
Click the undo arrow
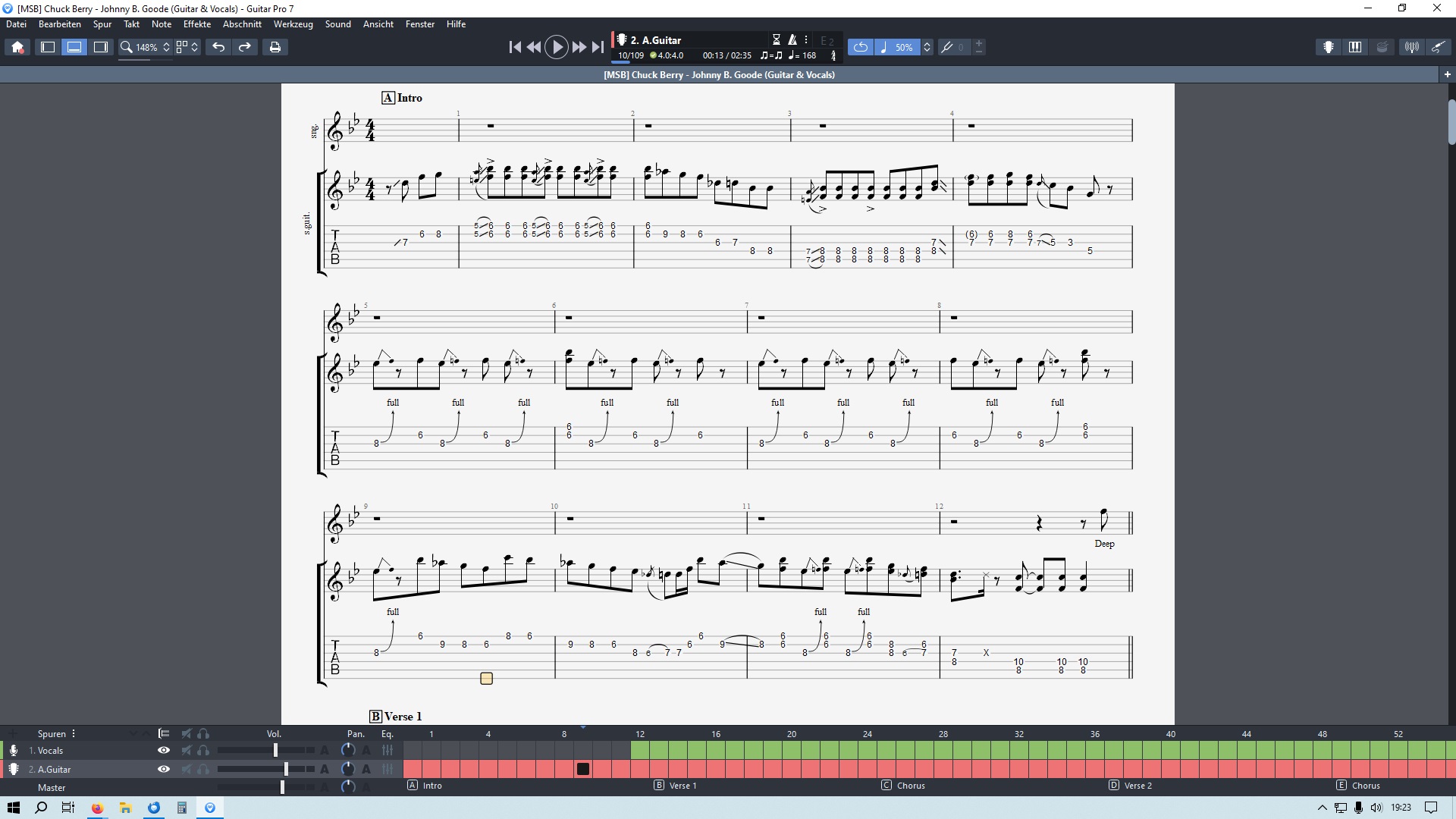pyautogui.click(x=218, y=47)
